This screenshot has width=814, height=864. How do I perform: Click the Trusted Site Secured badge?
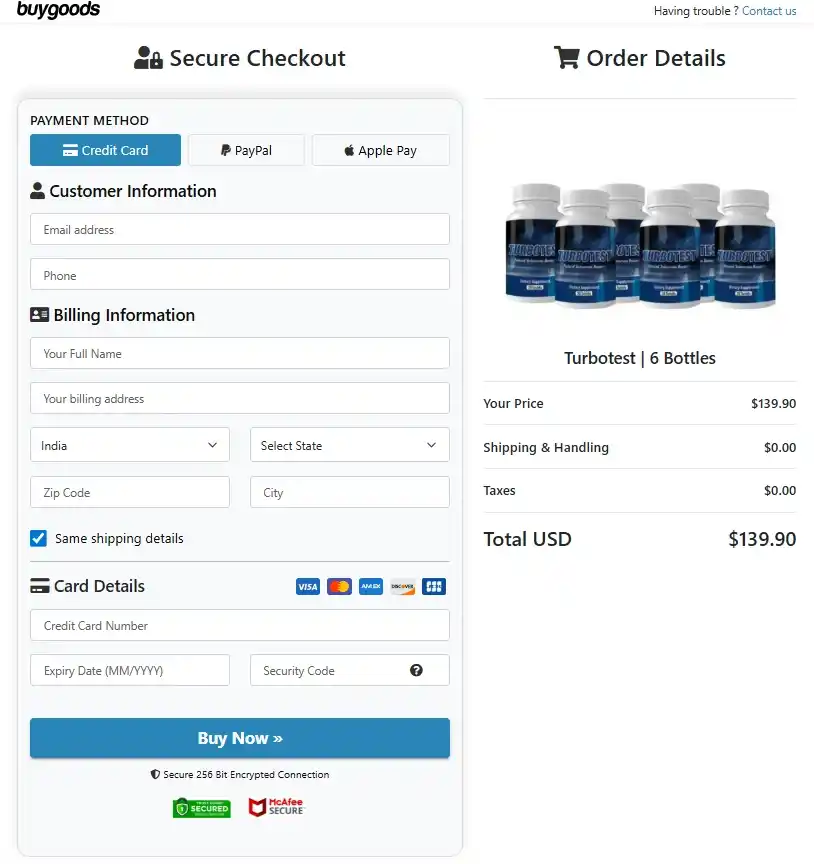pos(201,807)
